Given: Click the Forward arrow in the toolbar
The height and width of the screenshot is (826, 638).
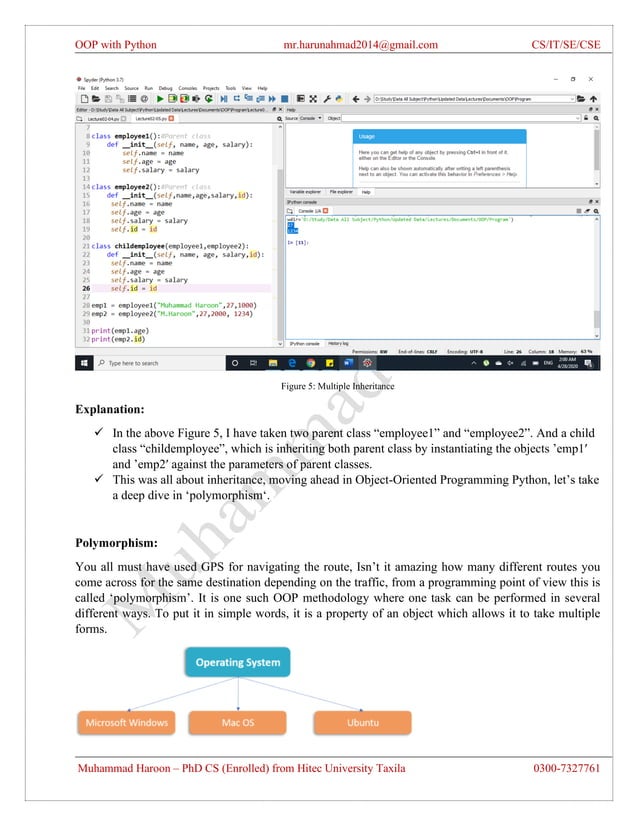Looking at the screenshot, I should (x=367, y=99).
